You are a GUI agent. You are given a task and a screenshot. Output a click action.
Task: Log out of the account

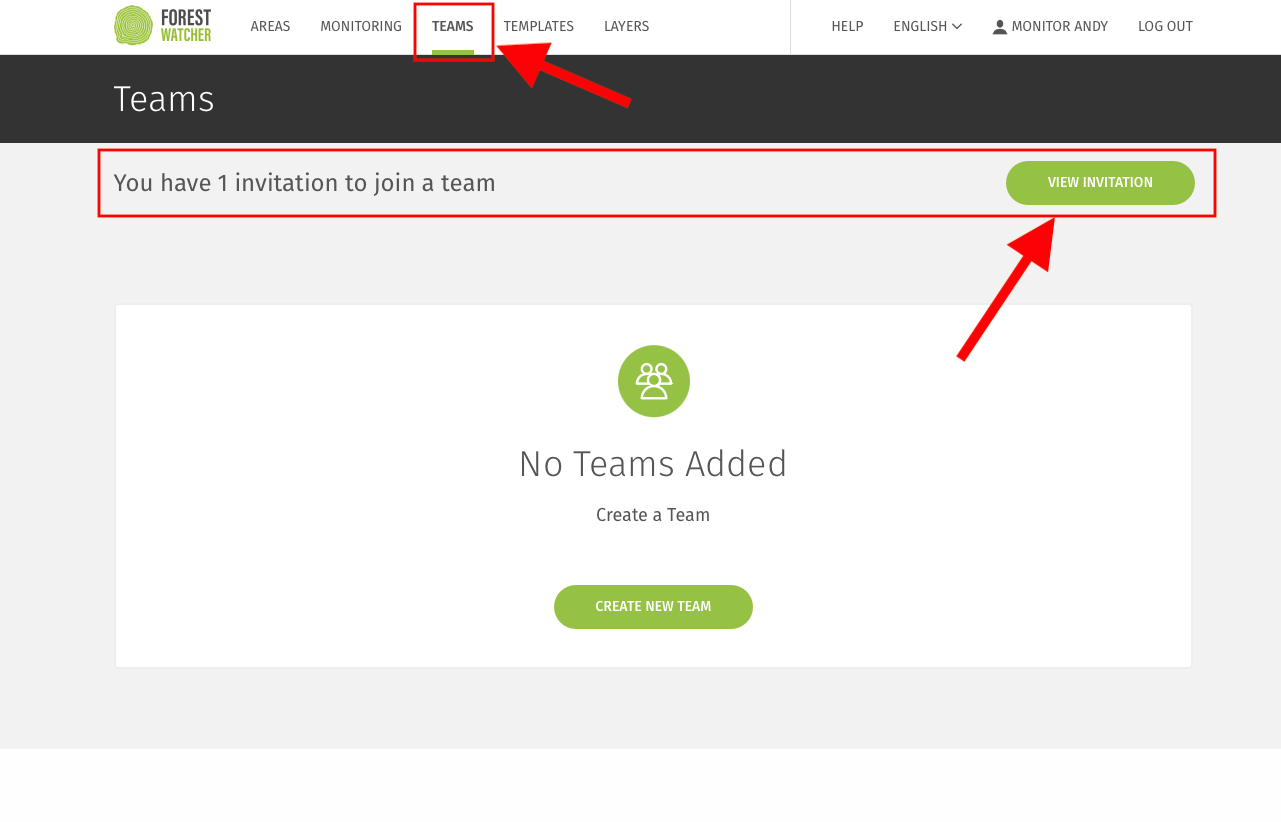pos(1165,27)
